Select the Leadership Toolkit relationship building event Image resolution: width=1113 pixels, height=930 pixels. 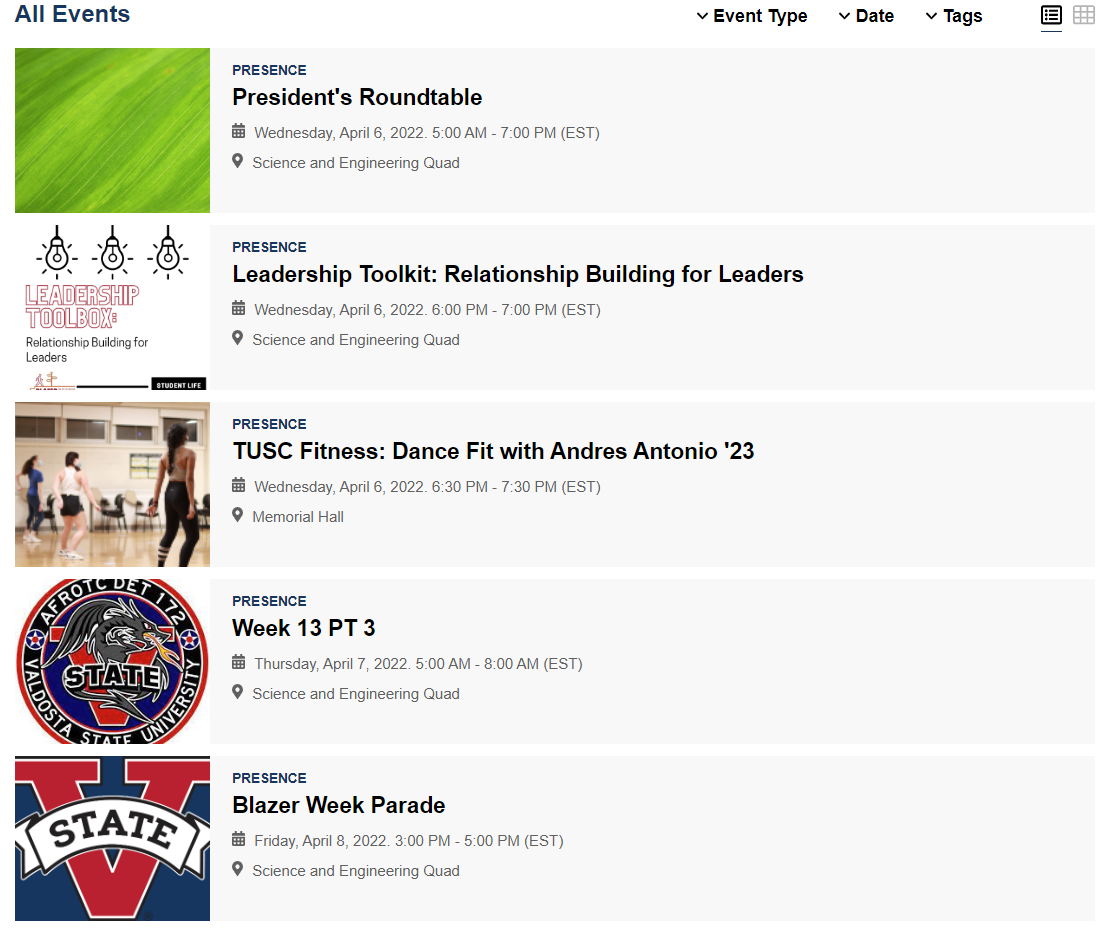click(518, 273)
